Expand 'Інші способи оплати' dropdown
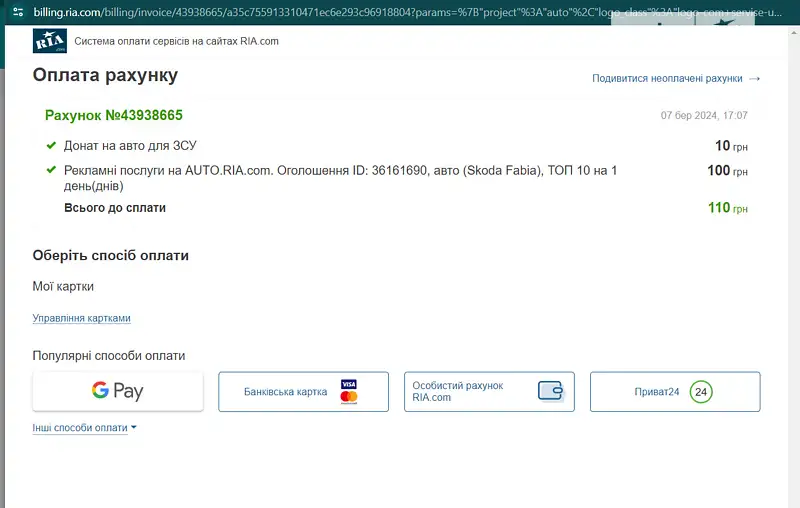Viewport: 800px width, 508px height. pyautogui.click(x=84, y=428)
